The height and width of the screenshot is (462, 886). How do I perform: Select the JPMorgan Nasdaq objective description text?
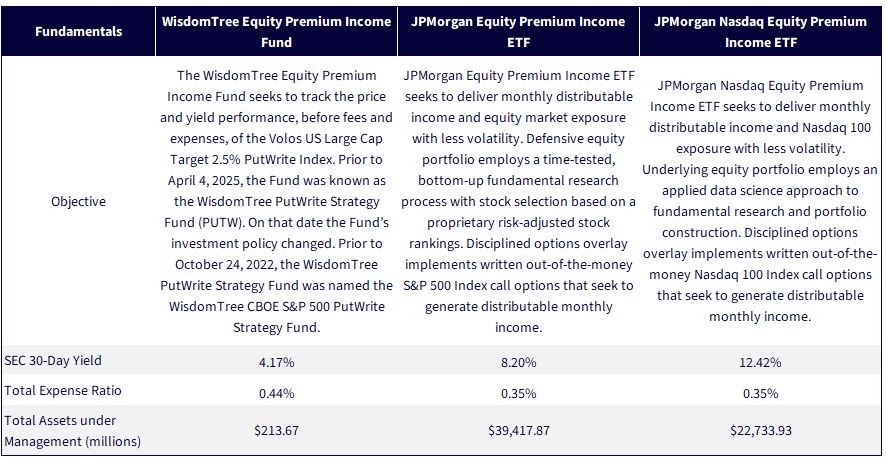point(761,202)
